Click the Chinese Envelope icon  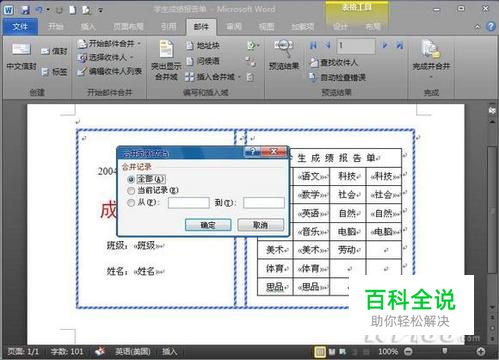22,50
